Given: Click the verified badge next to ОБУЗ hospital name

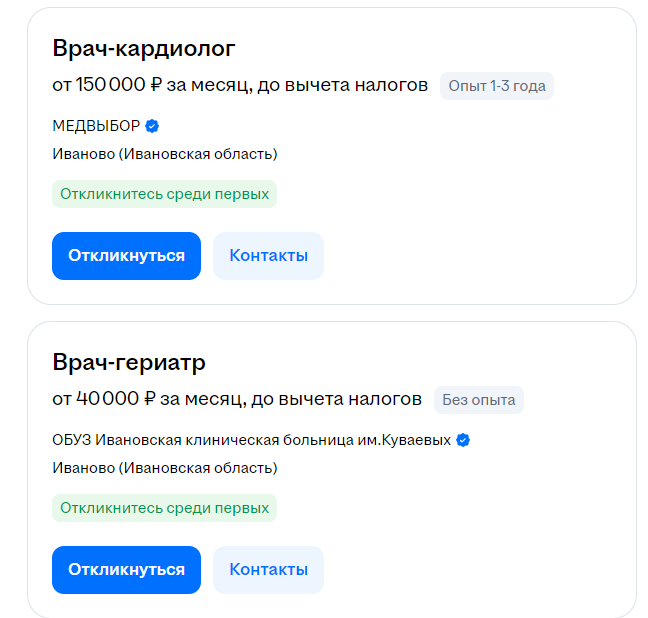Looking at the screenshot, I should click(x=463, y=440).
